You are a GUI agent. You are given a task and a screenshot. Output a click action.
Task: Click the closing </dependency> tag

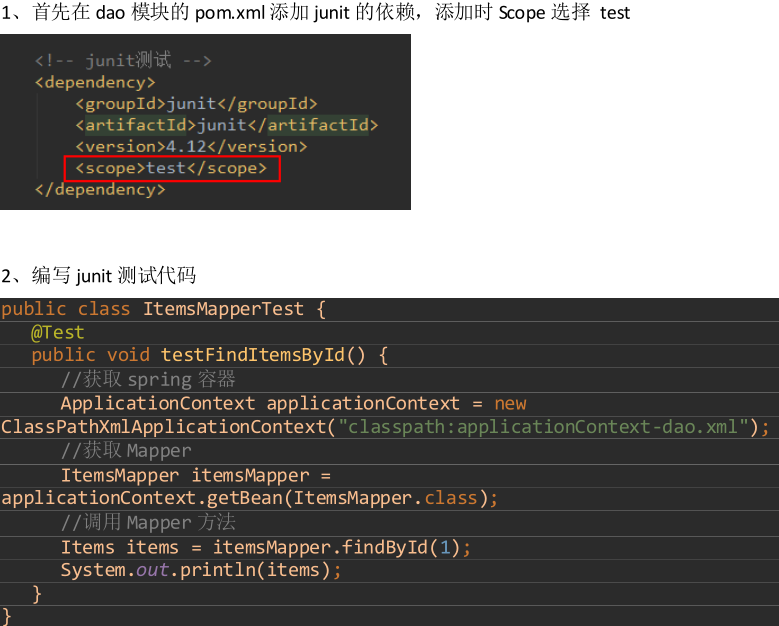100,189
